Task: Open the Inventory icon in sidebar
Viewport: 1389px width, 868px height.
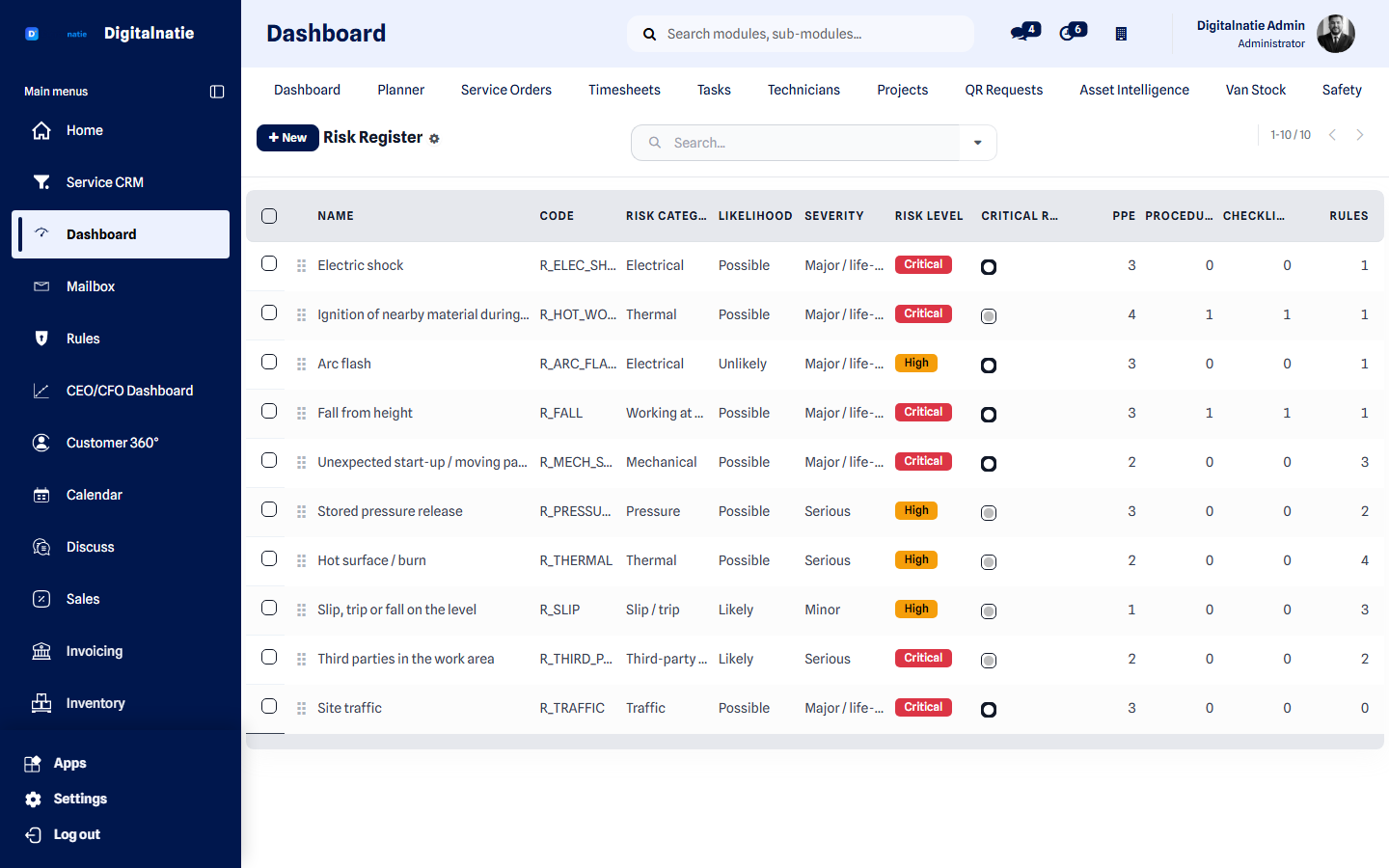Action: (41, 703)
